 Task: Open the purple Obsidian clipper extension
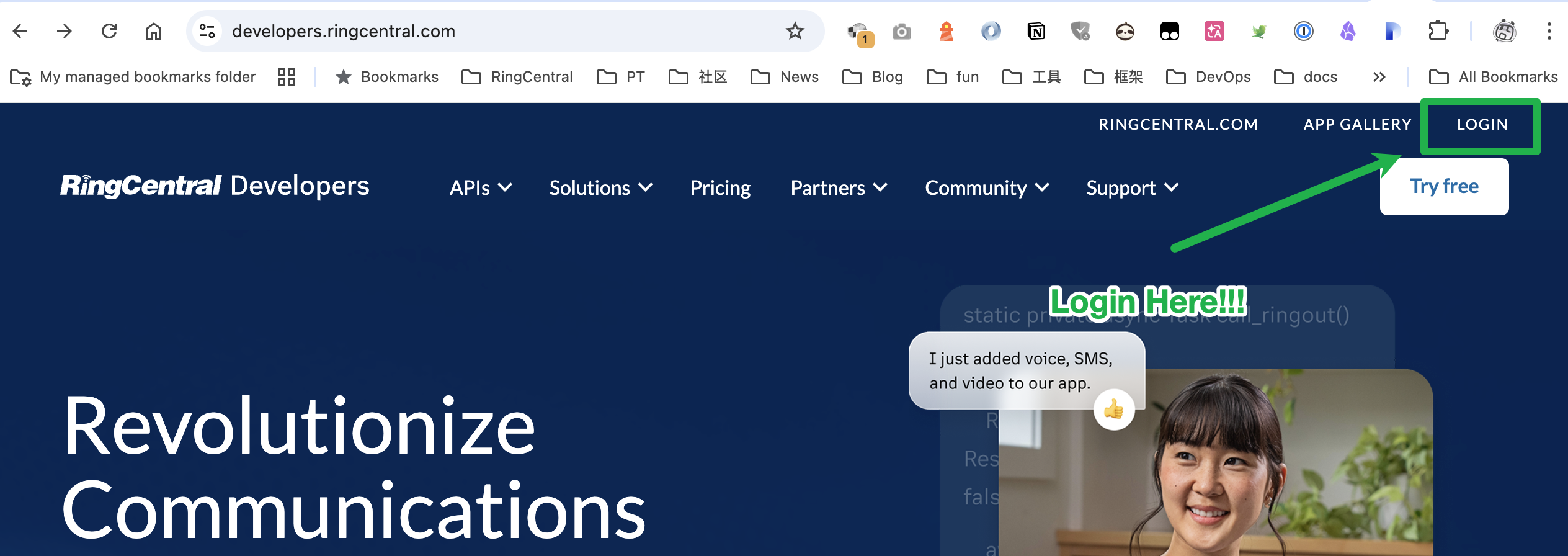point(1348,31)
